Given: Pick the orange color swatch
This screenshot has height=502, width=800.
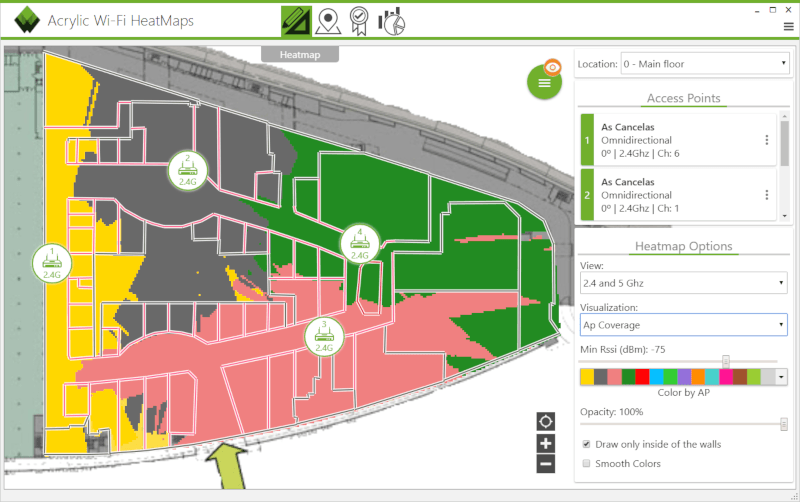Looking at the screenshot, I should click(x=698, y=377).
